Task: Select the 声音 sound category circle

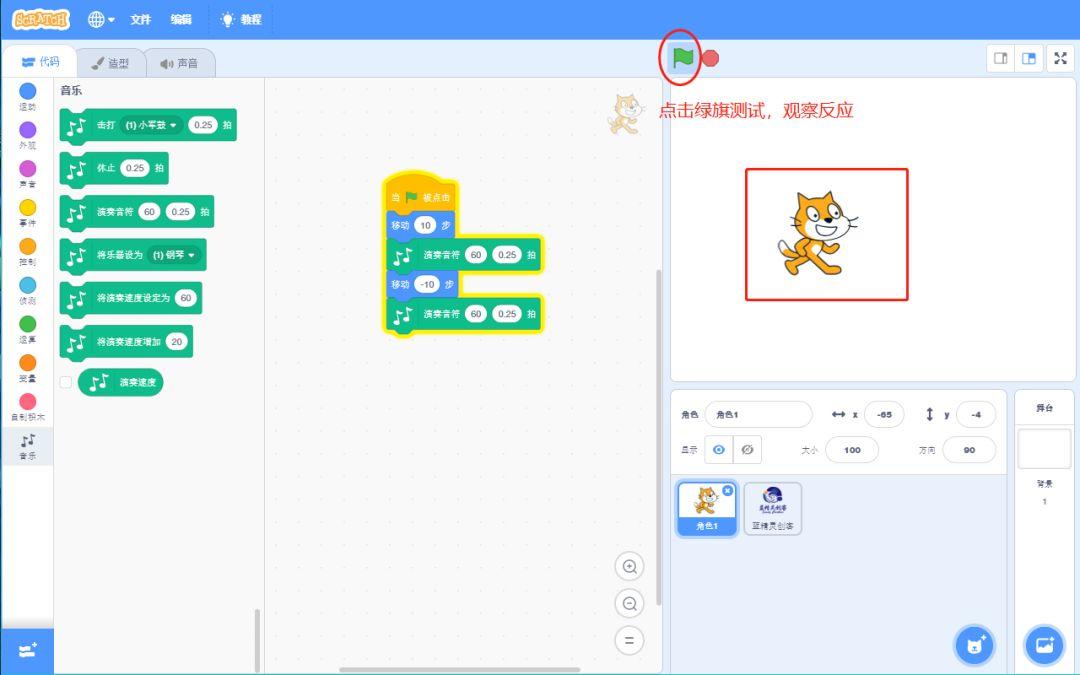Action: pos(28,174)
